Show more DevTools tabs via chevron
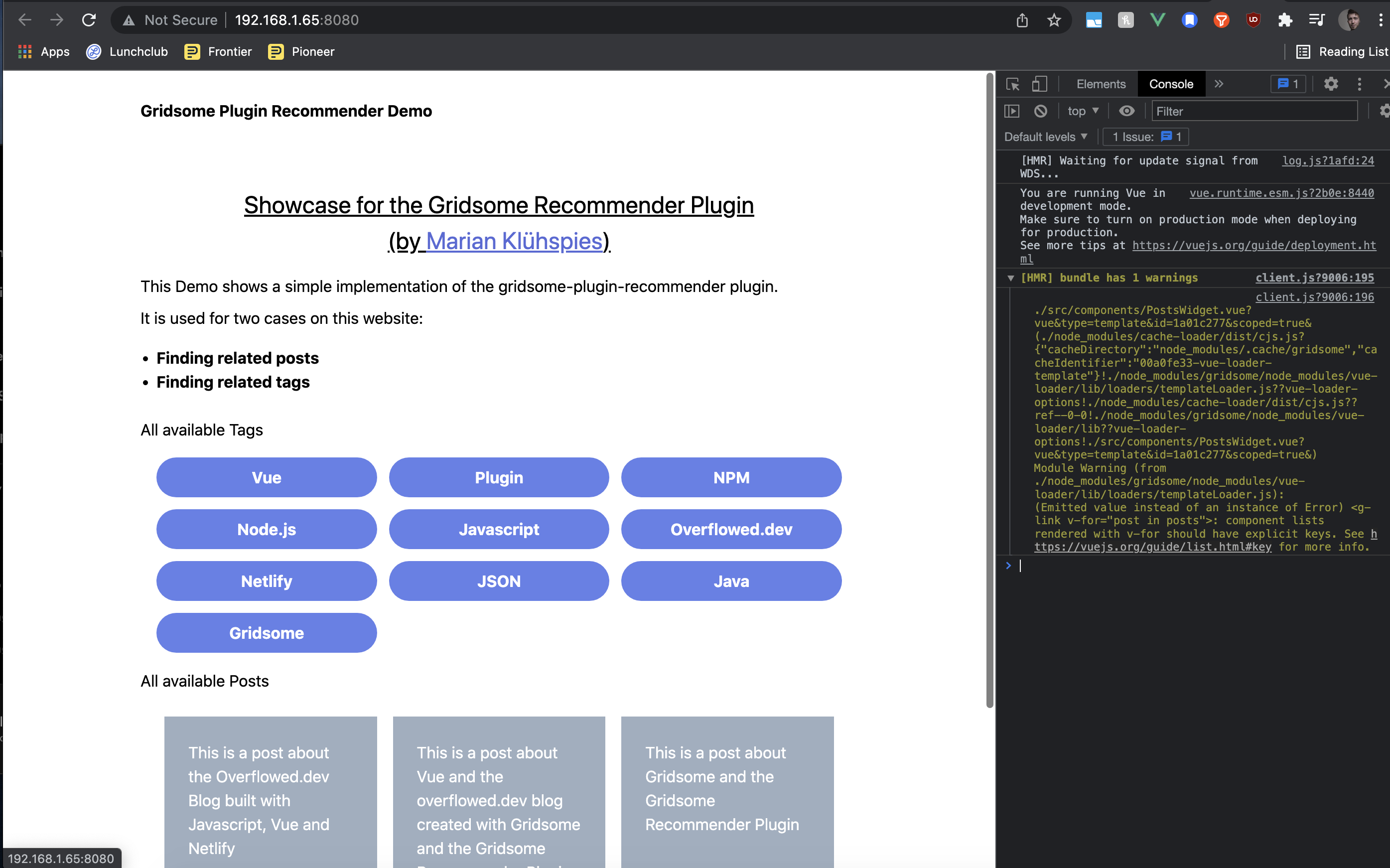This screenshot has width=1390, height=868. tap(1219, 84)
